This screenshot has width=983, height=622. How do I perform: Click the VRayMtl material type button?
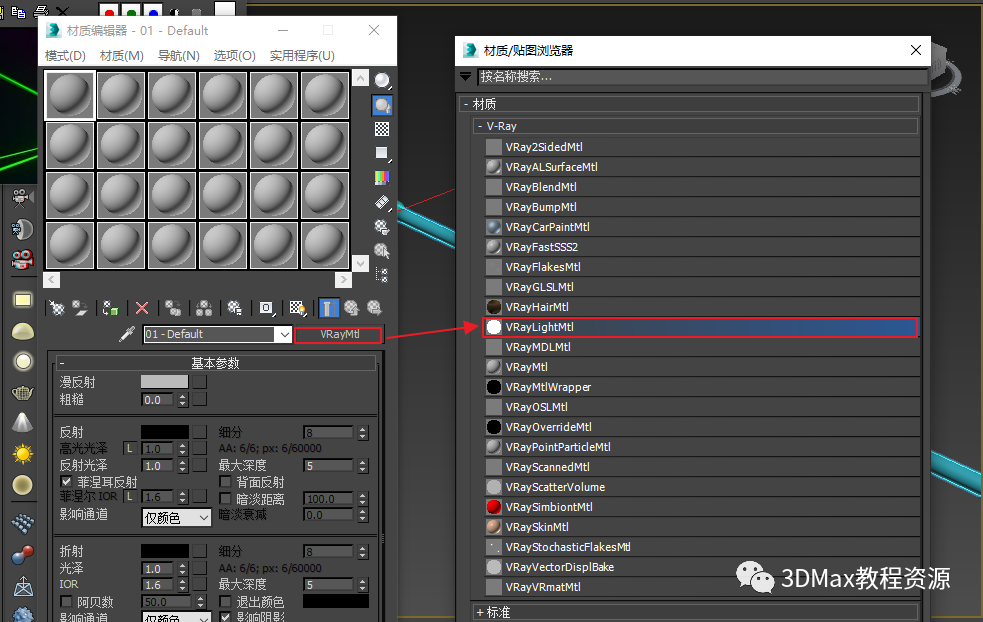(x=339, y=335)
